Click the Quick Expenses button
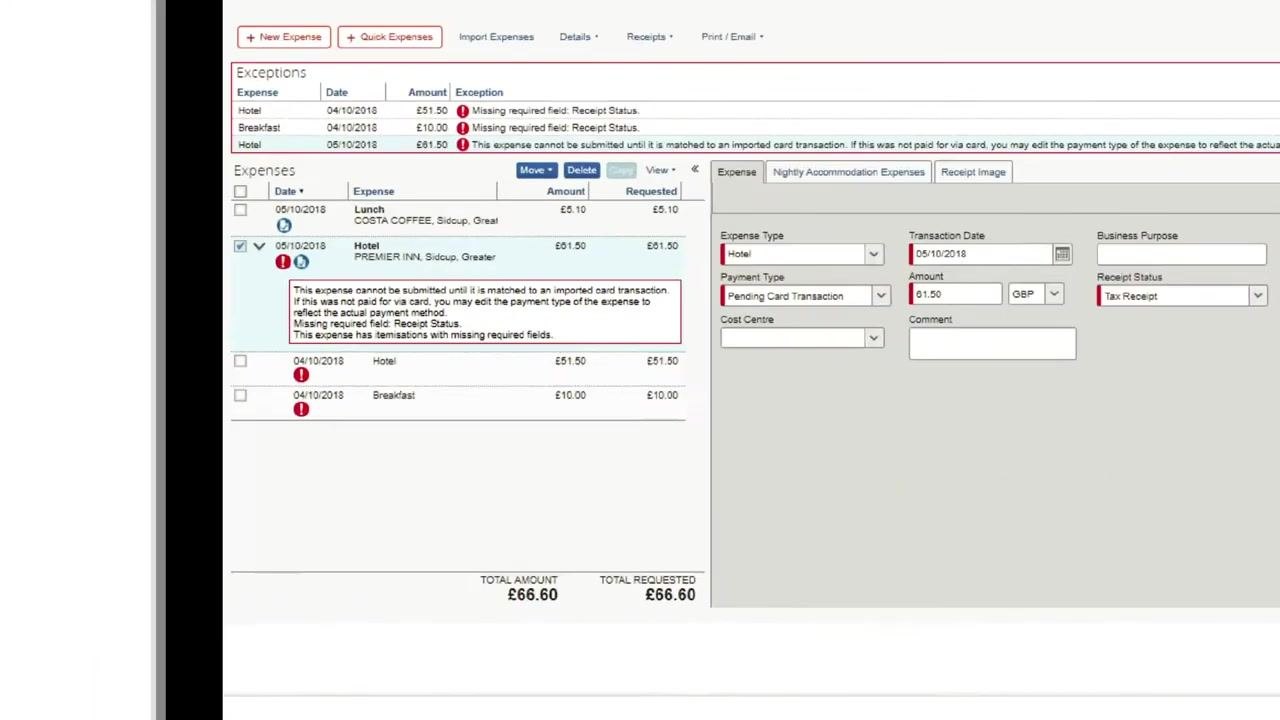This screenshot has width=1280, height=720. coord(390,37)
